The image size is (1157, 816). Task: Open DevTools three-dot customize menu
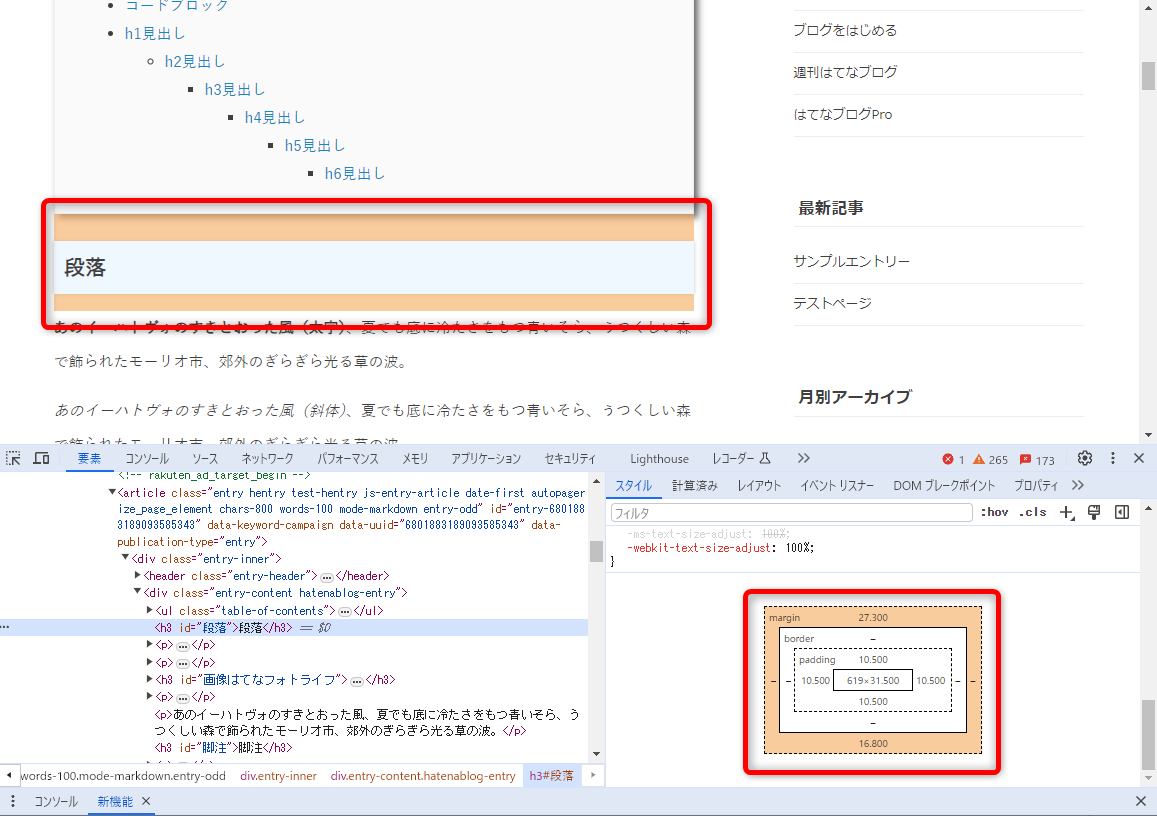point(1113,458)
